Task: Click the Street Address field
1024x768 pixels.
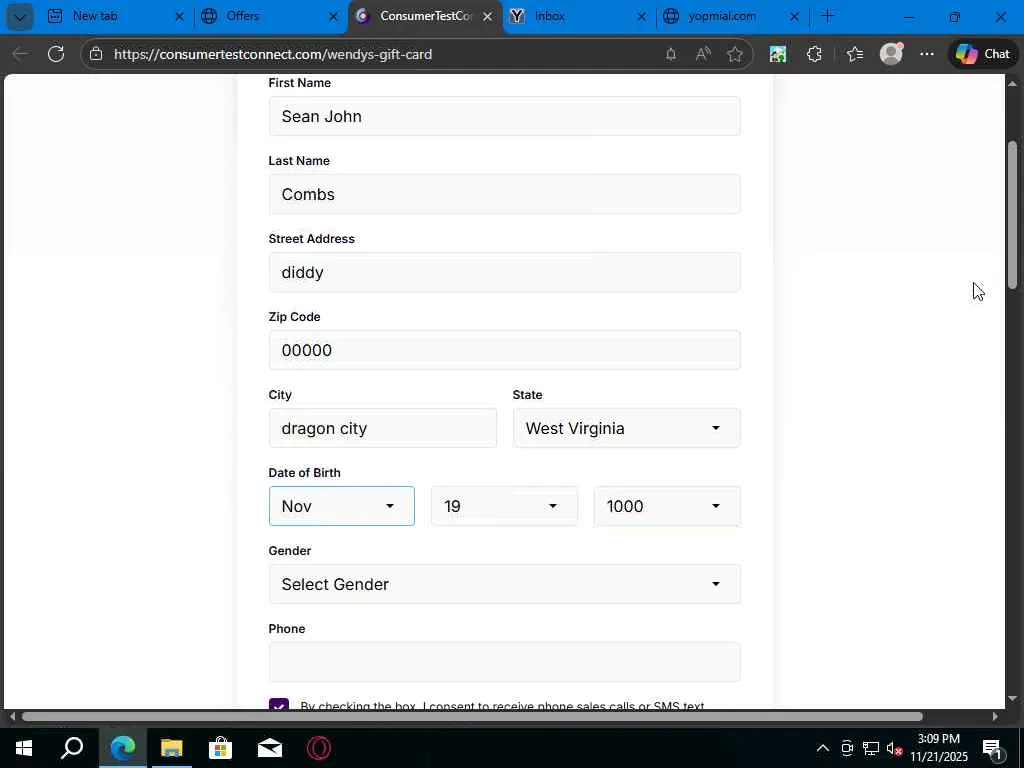Action: (x=504, y=272)
